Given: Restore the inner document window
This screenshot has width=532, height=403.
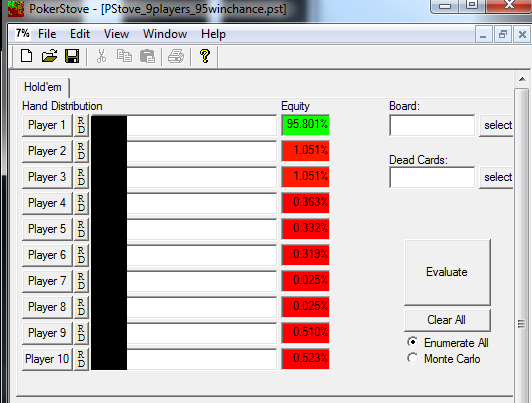Looking at the screenshot, I should tap(502, 34).
